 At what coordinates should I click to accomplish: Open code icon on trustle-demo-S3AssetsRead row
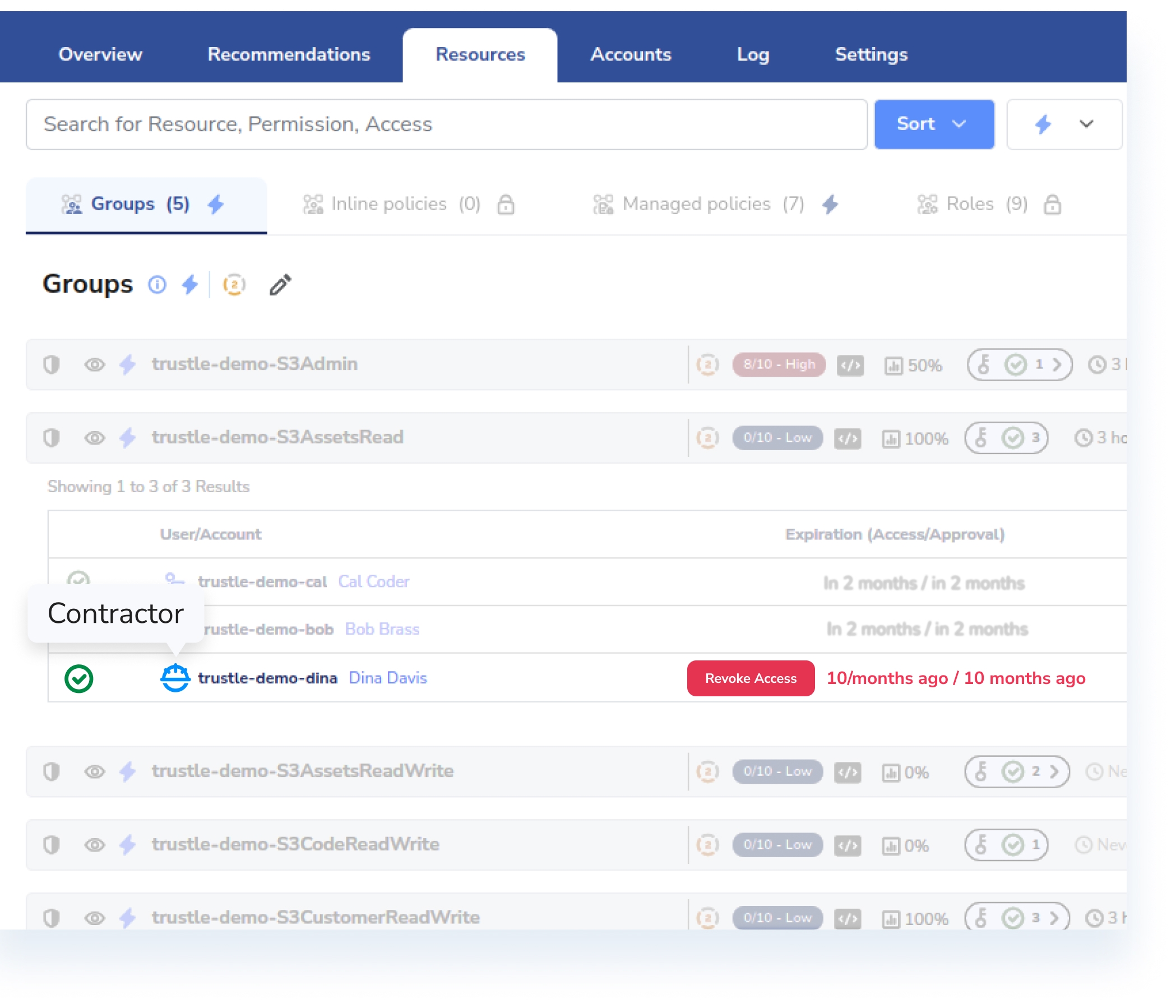point(848,439)
